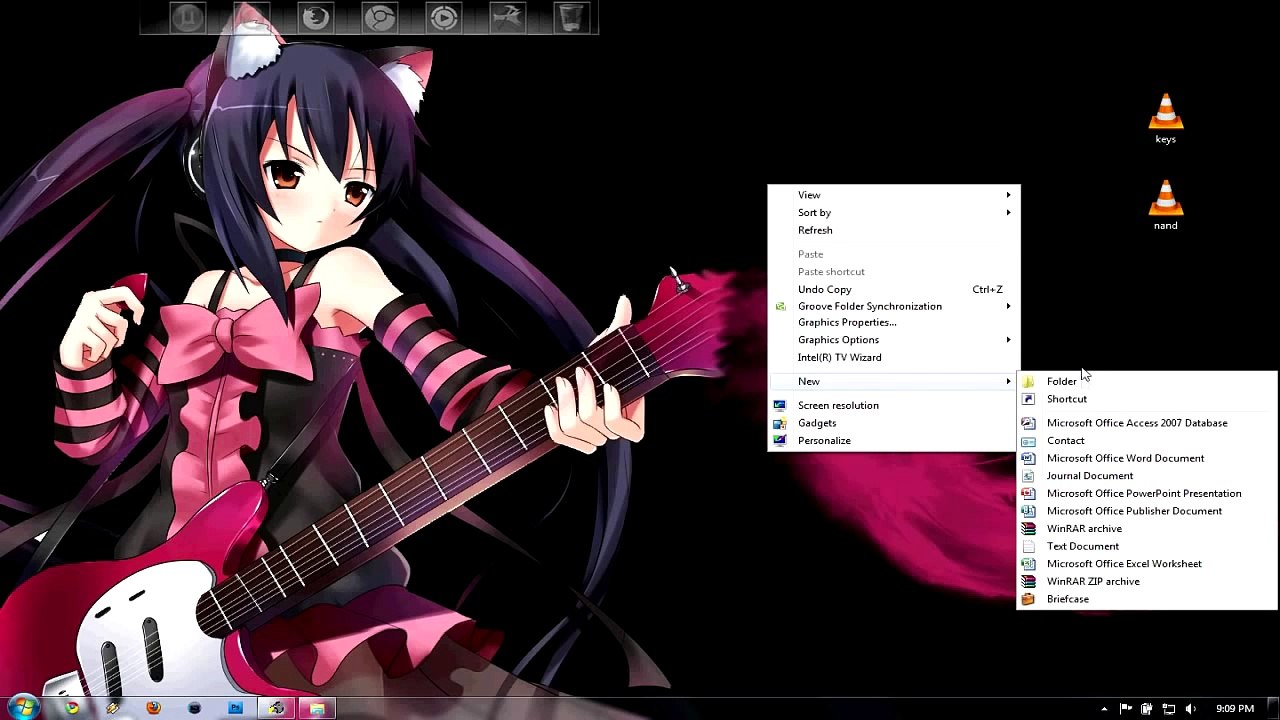Create new Microsoft Office Access 2007 Database
1280x720 pixels.
(1147, 423)
